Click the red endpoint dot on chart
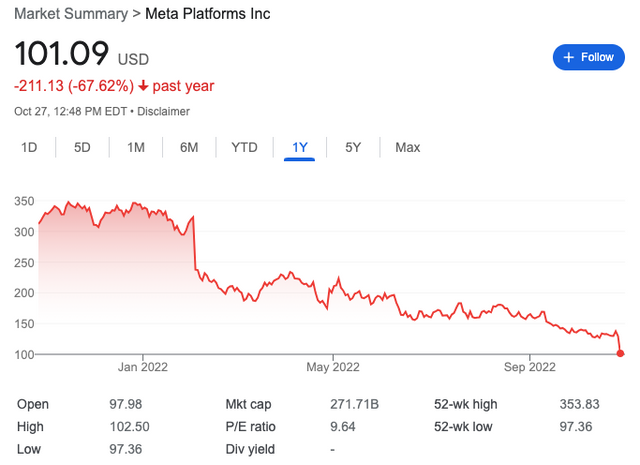Viewport: 640px width, 465px height. (x=622, y=353)
